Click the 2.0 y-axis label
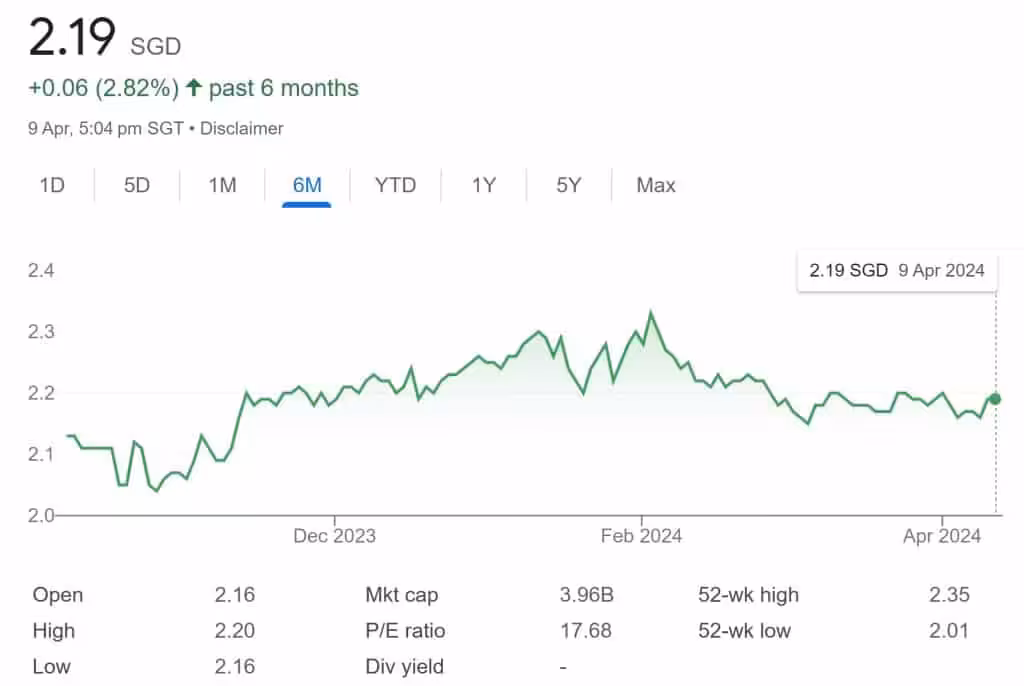The height and width of the screenshot is (686, 1024). (x=40, y=515)
